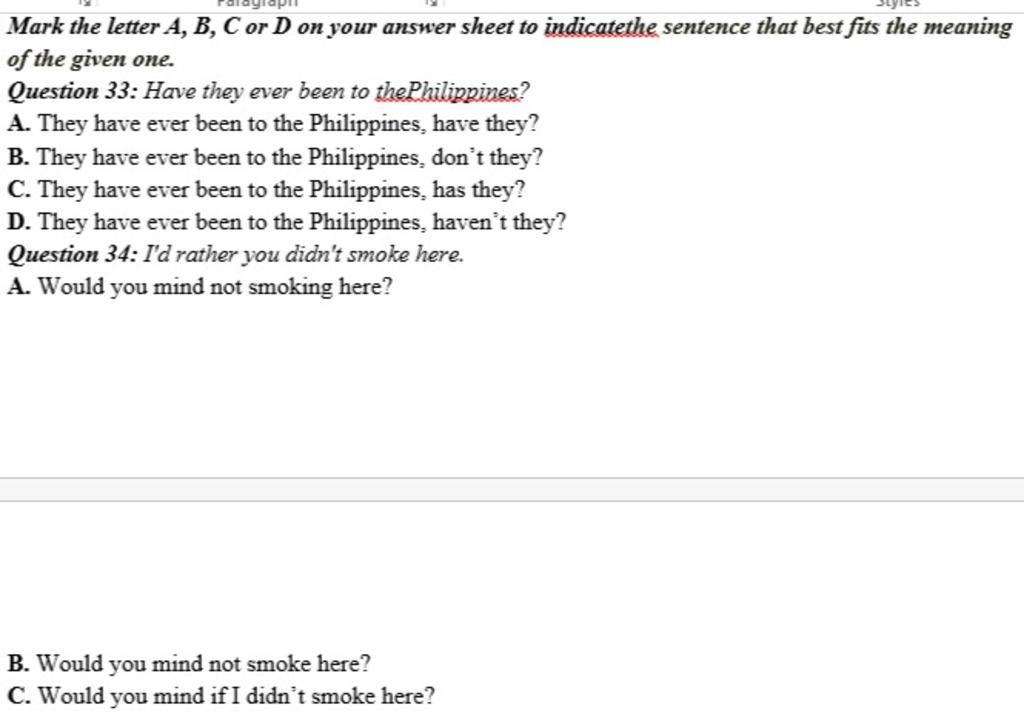Click the misspelled word 'indicatethe'
This screenshot has width=1024, height=719.
point(601,27)
